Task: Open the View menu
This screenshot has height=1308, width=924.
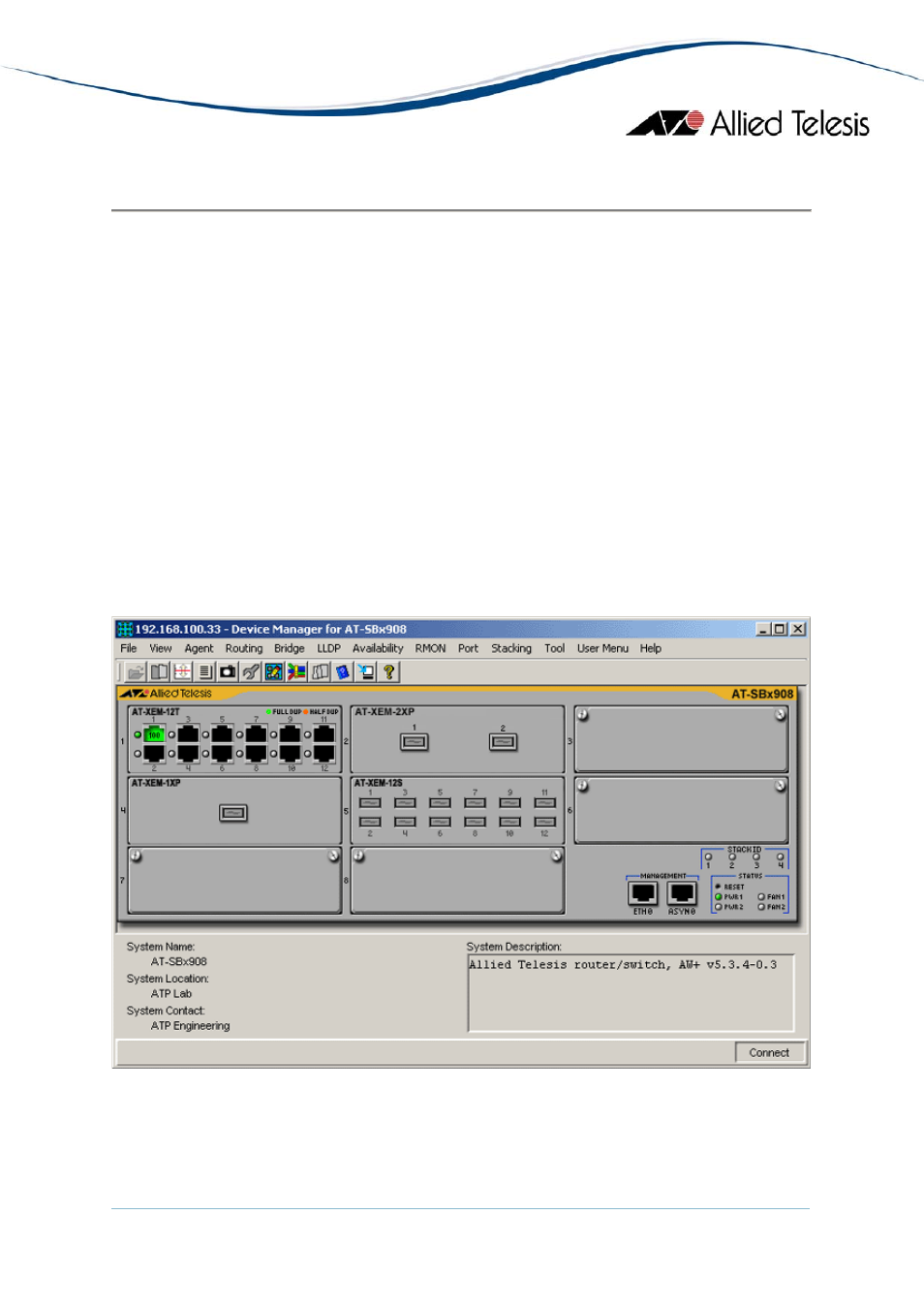Action: point(161,648)
